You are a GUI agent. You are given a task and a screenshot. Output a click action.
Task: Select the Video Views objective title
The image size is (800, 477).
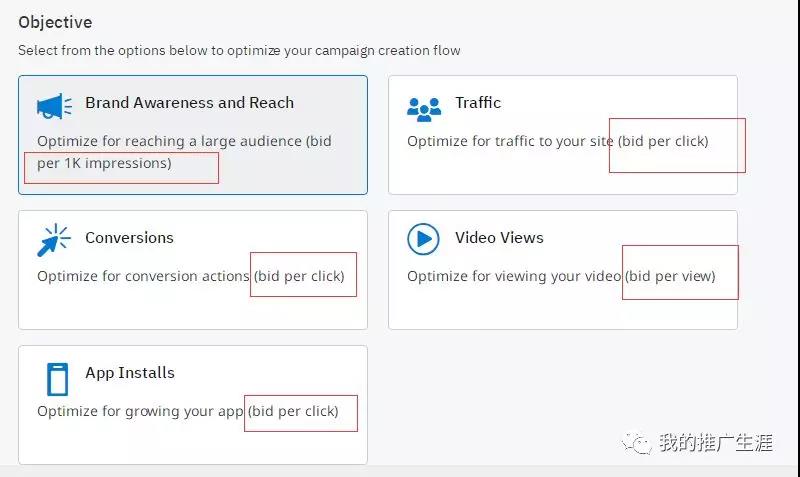pyautogui.click(x=499, y=238)
